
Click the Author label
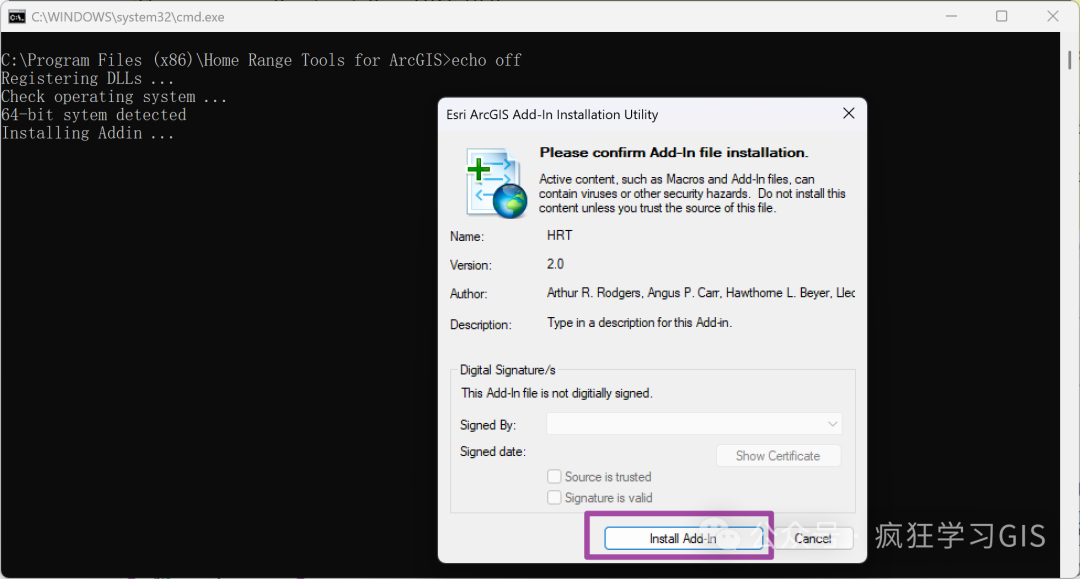click(468, 294)
